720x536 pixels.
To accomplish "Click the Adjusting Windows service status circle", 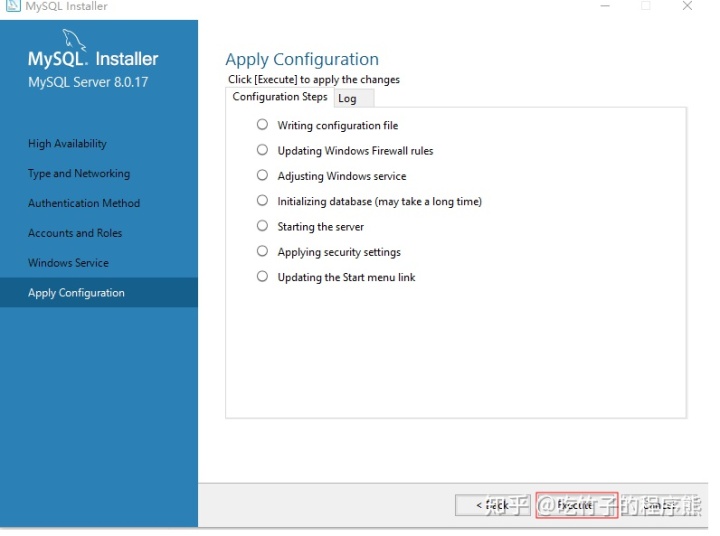I will point(262,175).
